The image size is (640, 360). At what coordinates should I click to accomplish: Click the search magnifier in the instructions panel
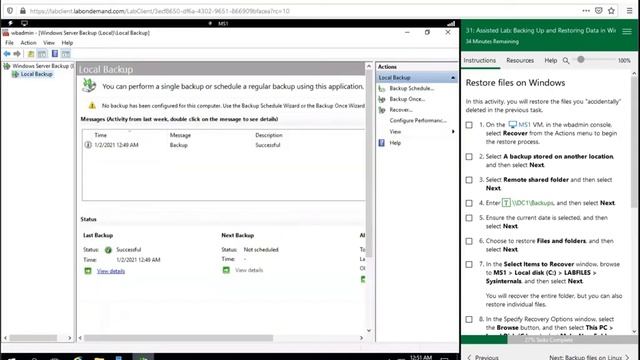[566, 60]
